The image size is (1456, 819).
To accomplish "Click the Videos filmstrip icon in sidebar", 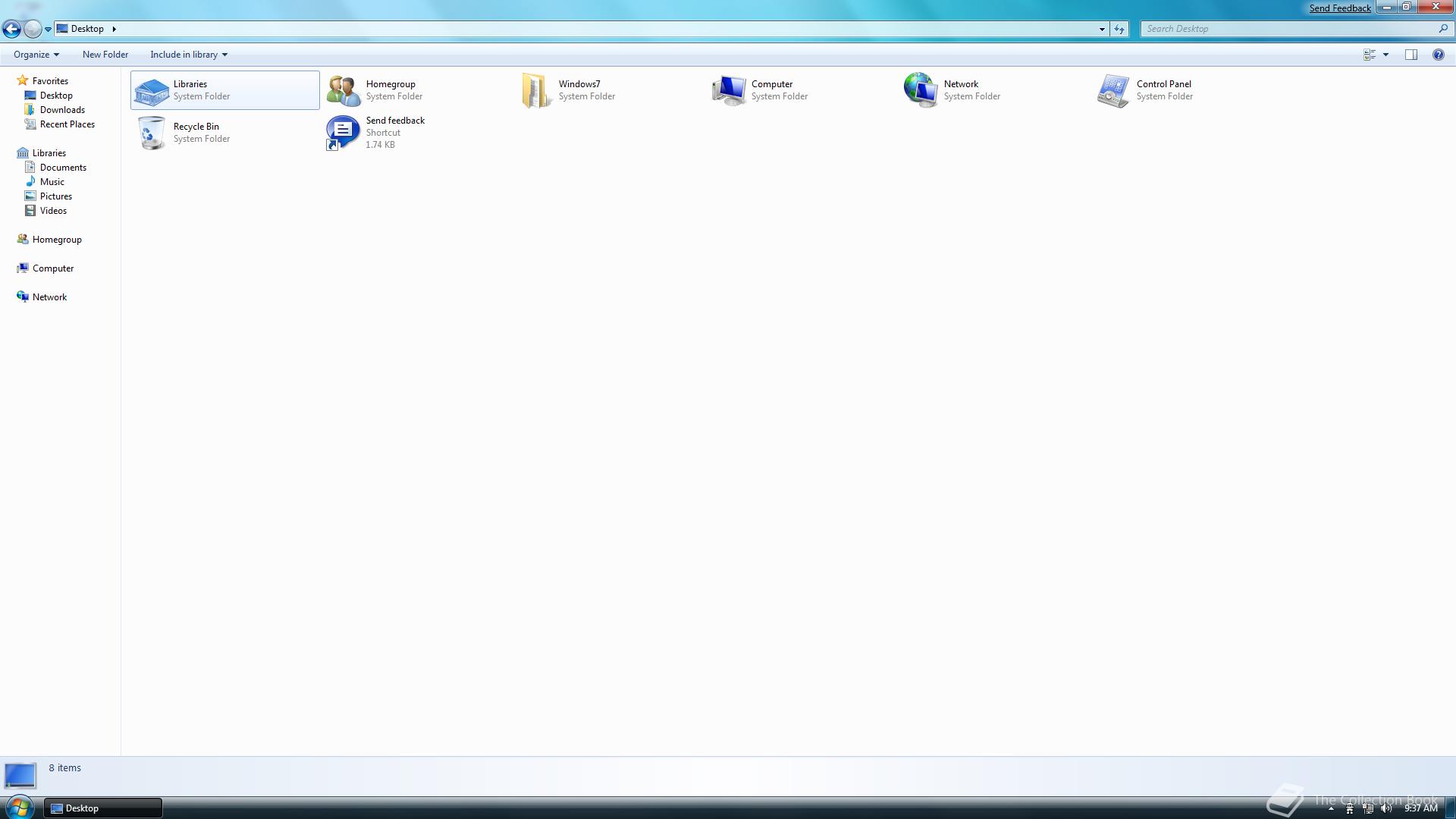I will (30, 210).
